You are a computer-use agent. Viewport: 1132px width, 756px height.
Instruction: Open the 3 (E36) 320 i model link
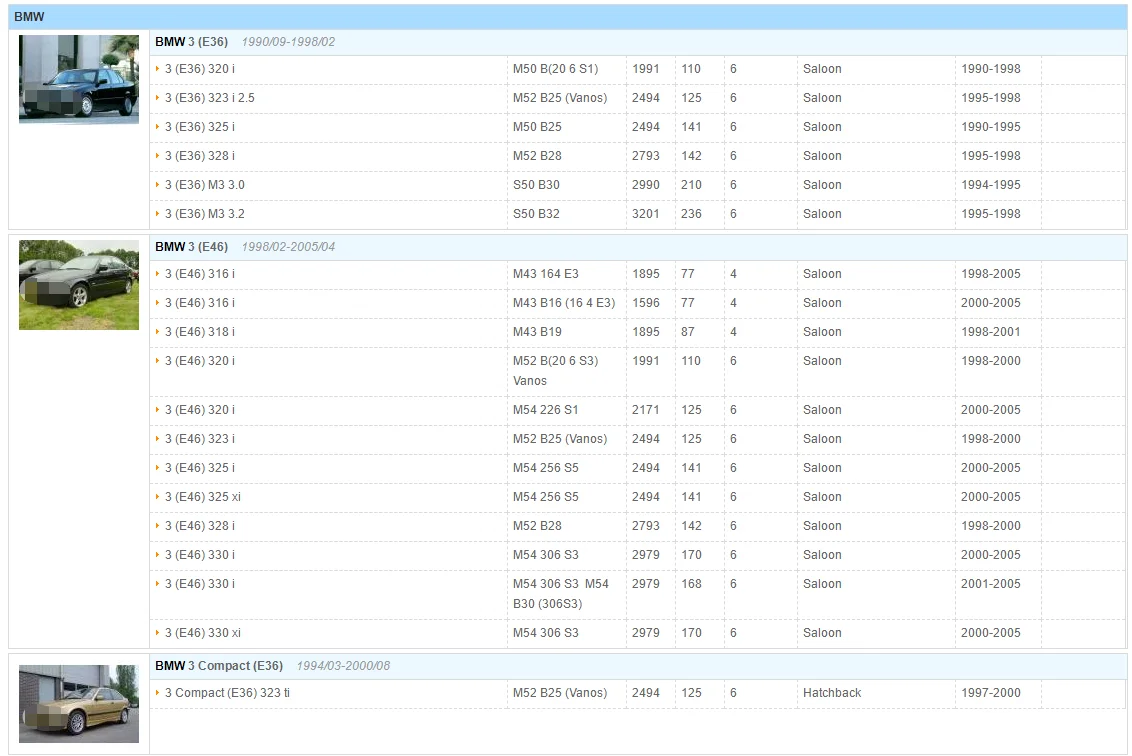pos(200,69)
